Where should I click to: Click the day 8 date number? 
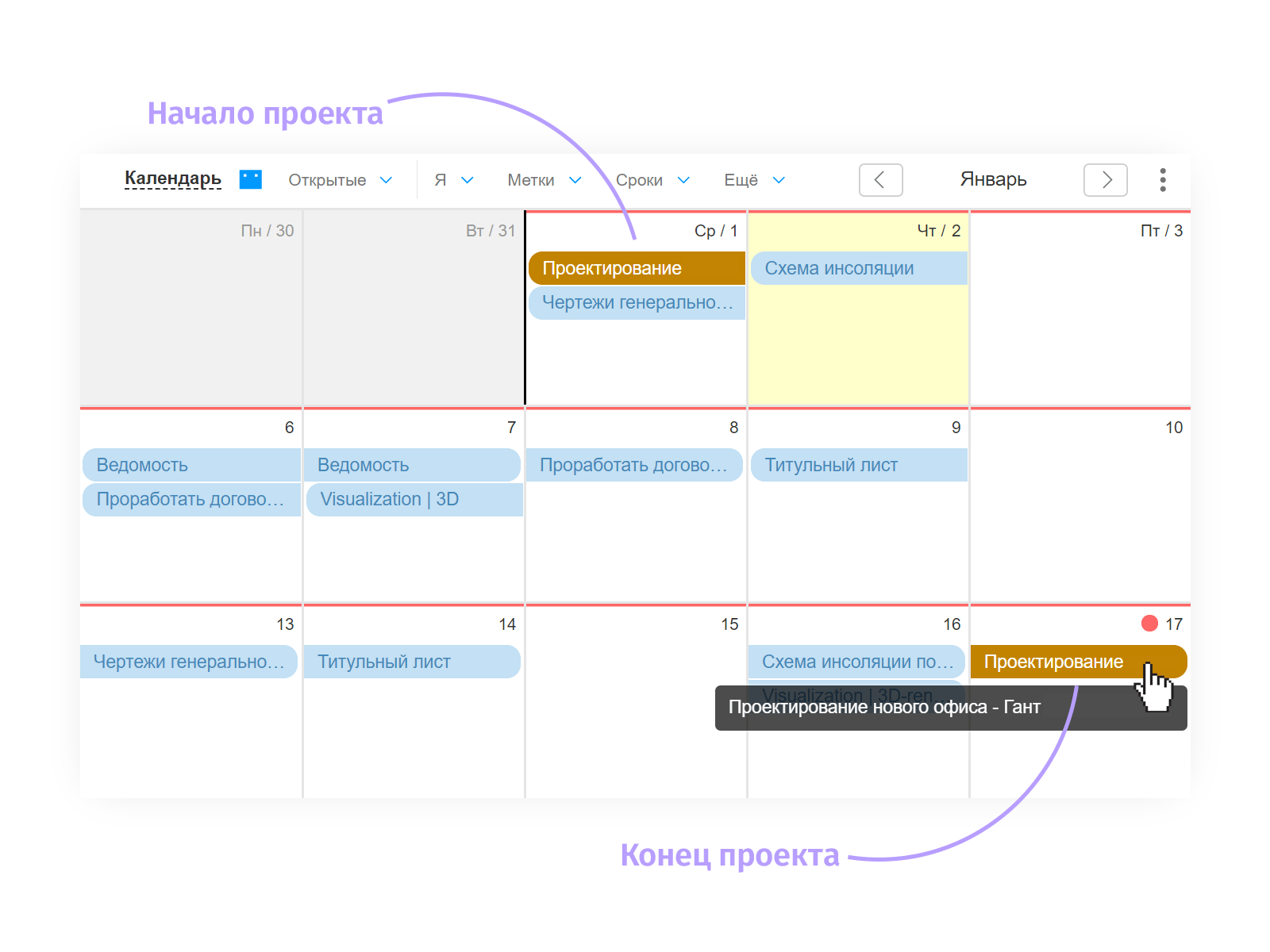[x=734, y=428]
